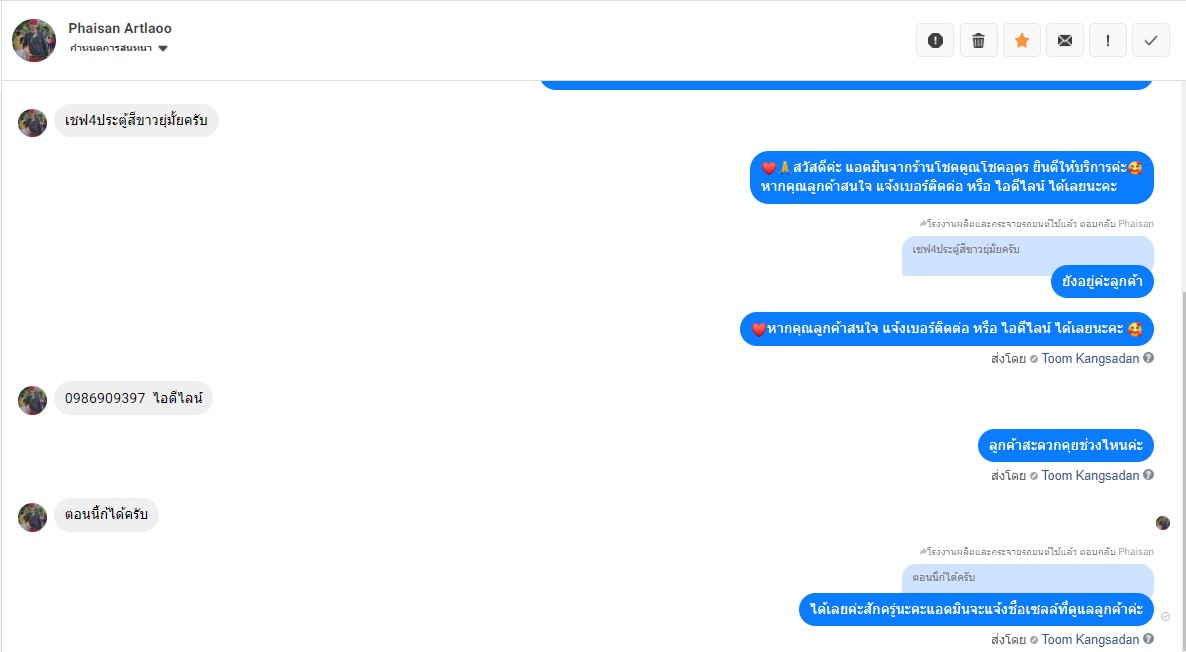This screenshot has height=652, width=1186.
Task: Click the first Toom Kangsadan sender name
Action: pos(1090,359)
